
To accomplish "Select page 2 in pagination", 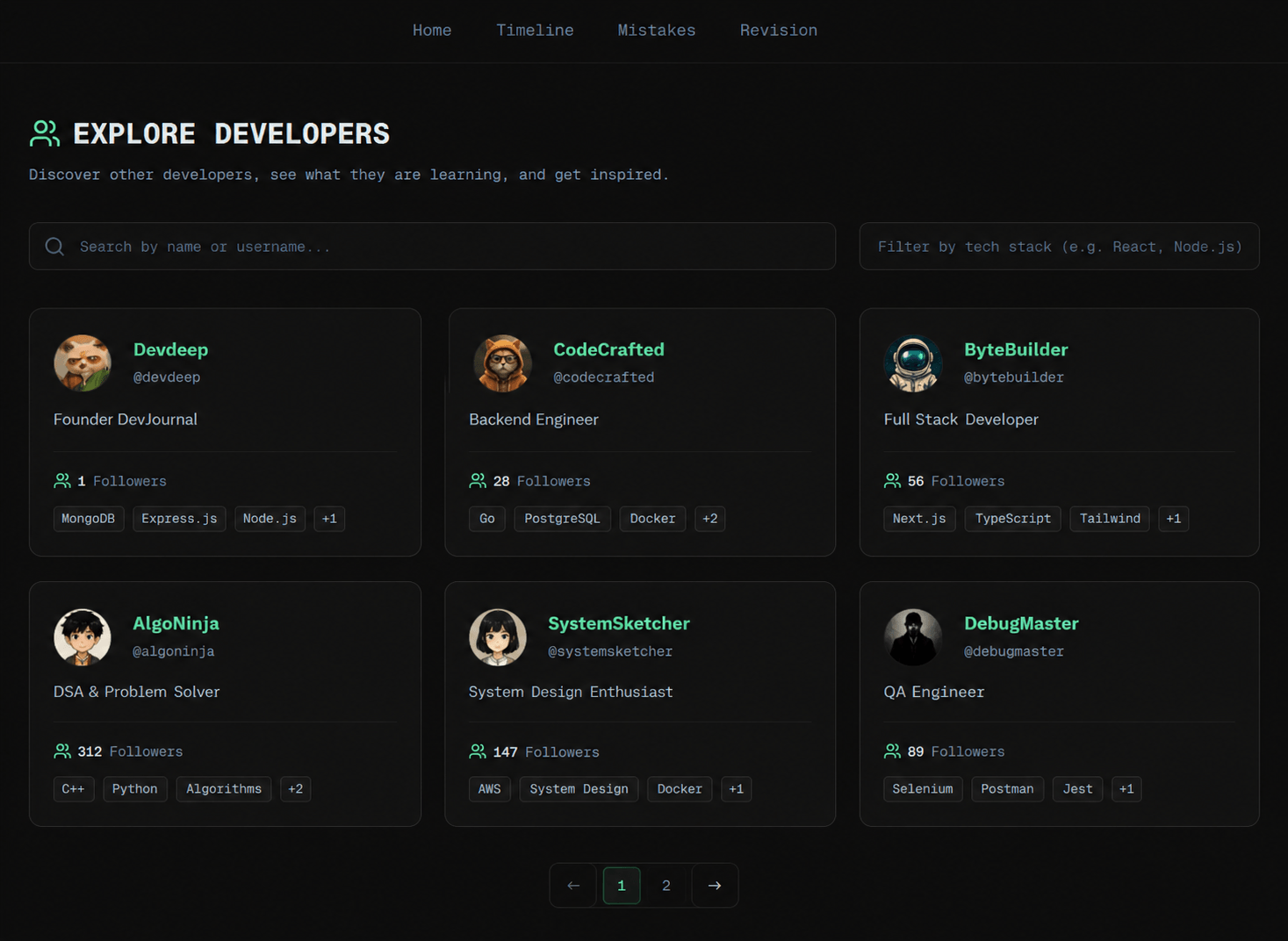I will click(666, 886).
